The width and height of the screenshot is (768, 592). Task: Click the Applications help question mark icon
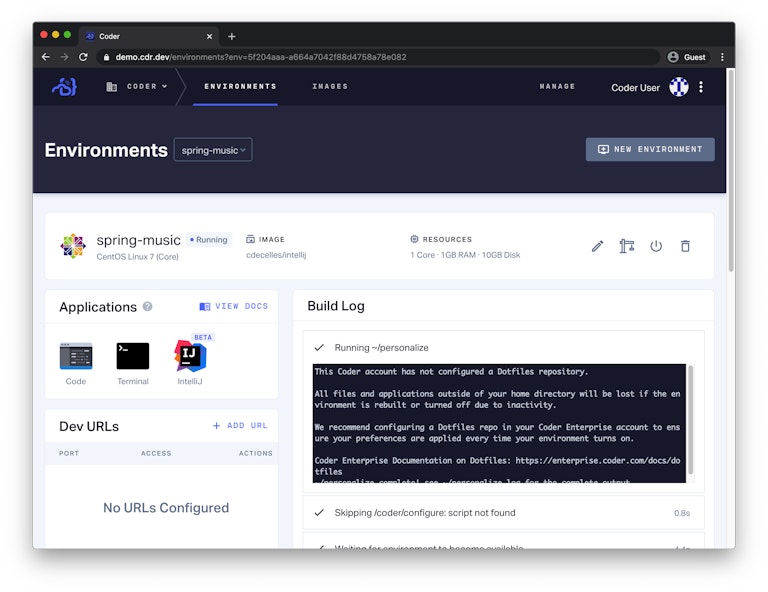click(147, 307)
